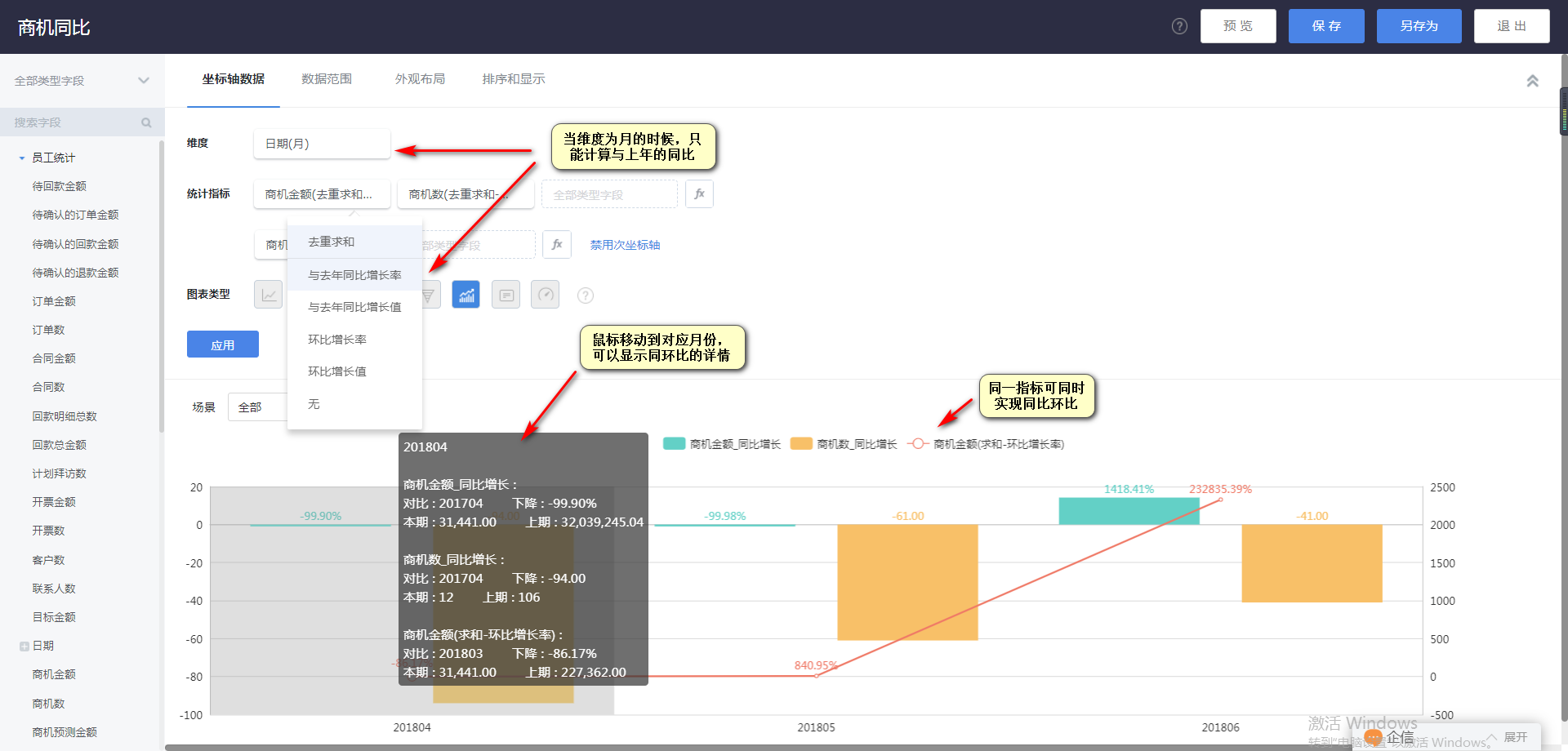The height and width of the screenshot is (751, 1568).
Task: Toggle 商机金额_同比增长 legend series
Action: click(x=722, y=444)
